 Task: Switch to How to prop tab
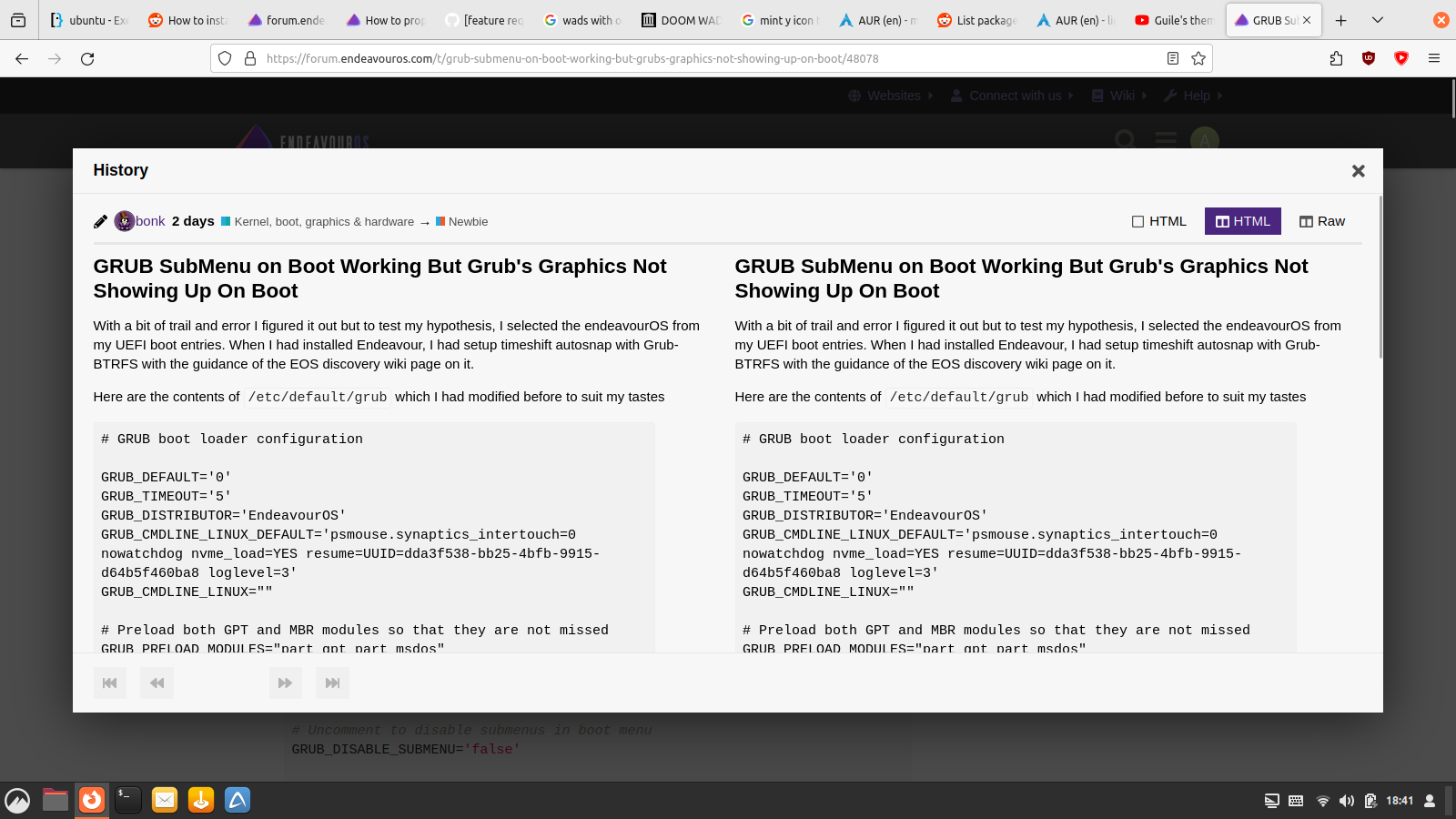click(386, 20)
